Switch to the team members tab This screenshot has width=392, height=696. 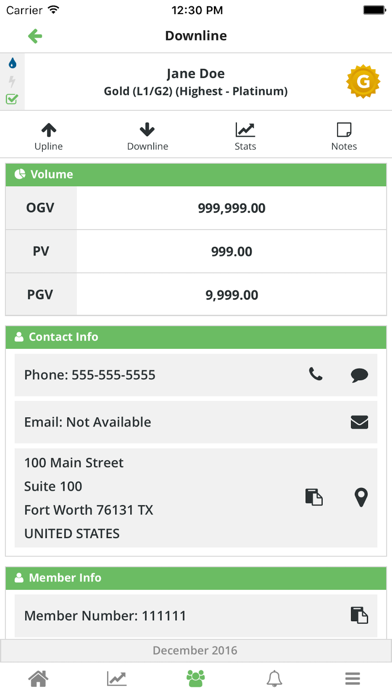[x=196, y=678]
